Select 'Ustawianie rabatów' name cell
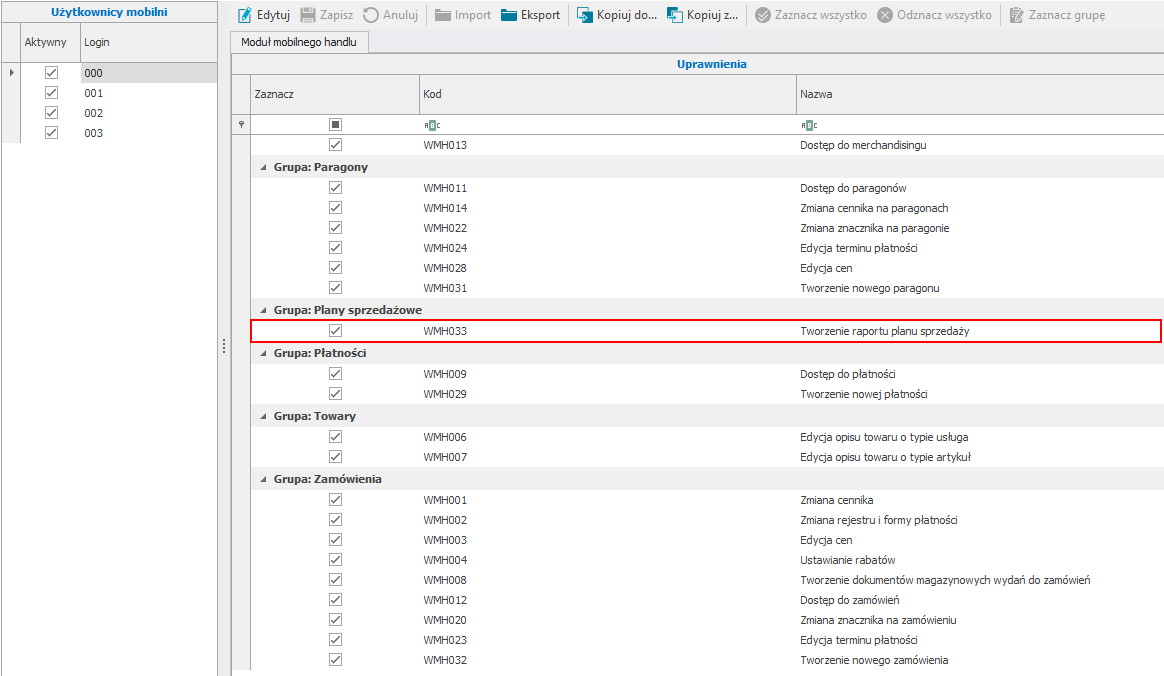The image size is (1164, 676). click(980, 560)
